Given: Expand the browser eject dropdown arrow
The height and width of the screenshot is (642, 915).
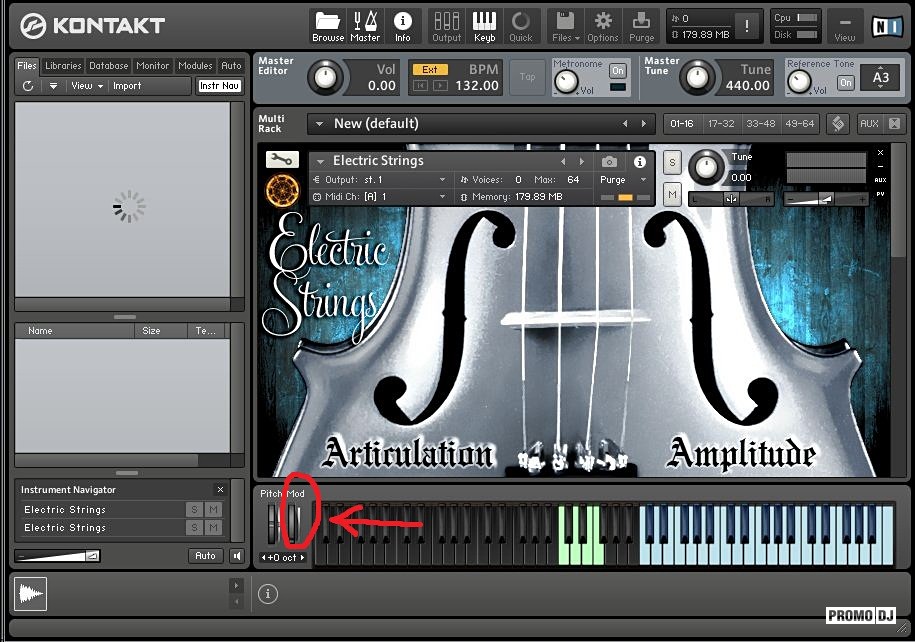Looking at the screenshot, I should point(53,86).
